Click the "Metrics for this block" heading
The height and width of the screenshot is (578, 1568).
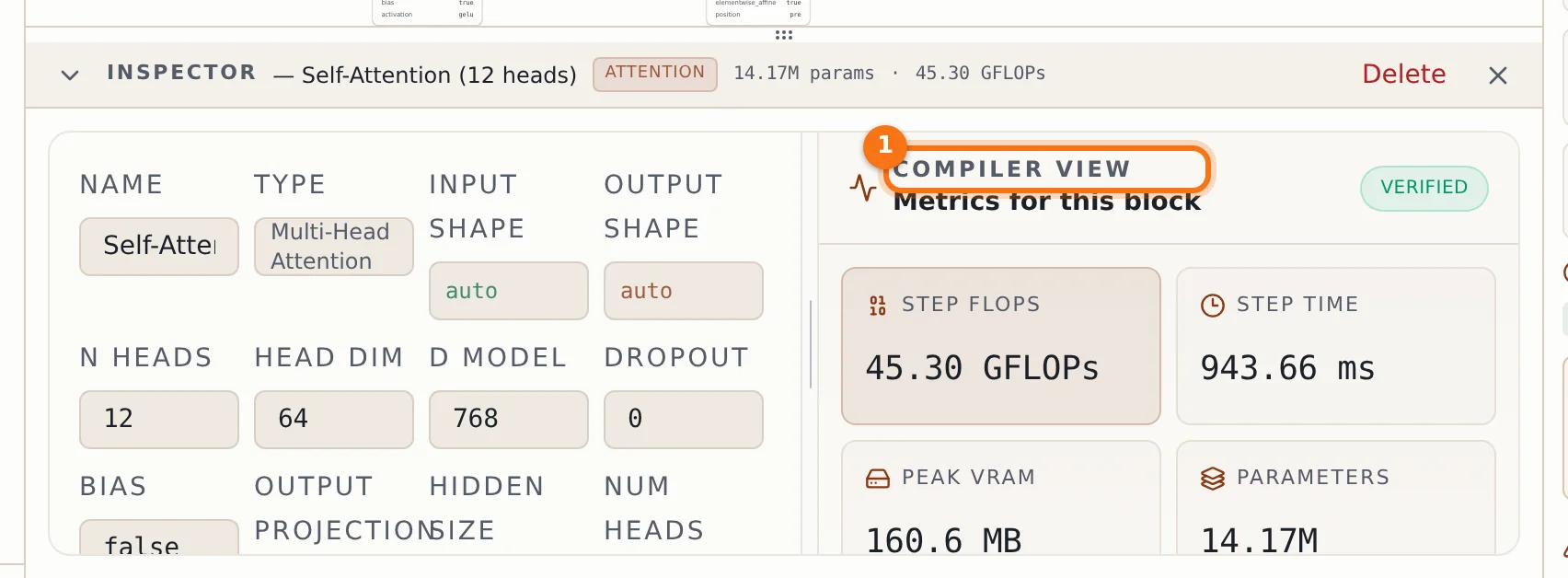pos(1047,202)
